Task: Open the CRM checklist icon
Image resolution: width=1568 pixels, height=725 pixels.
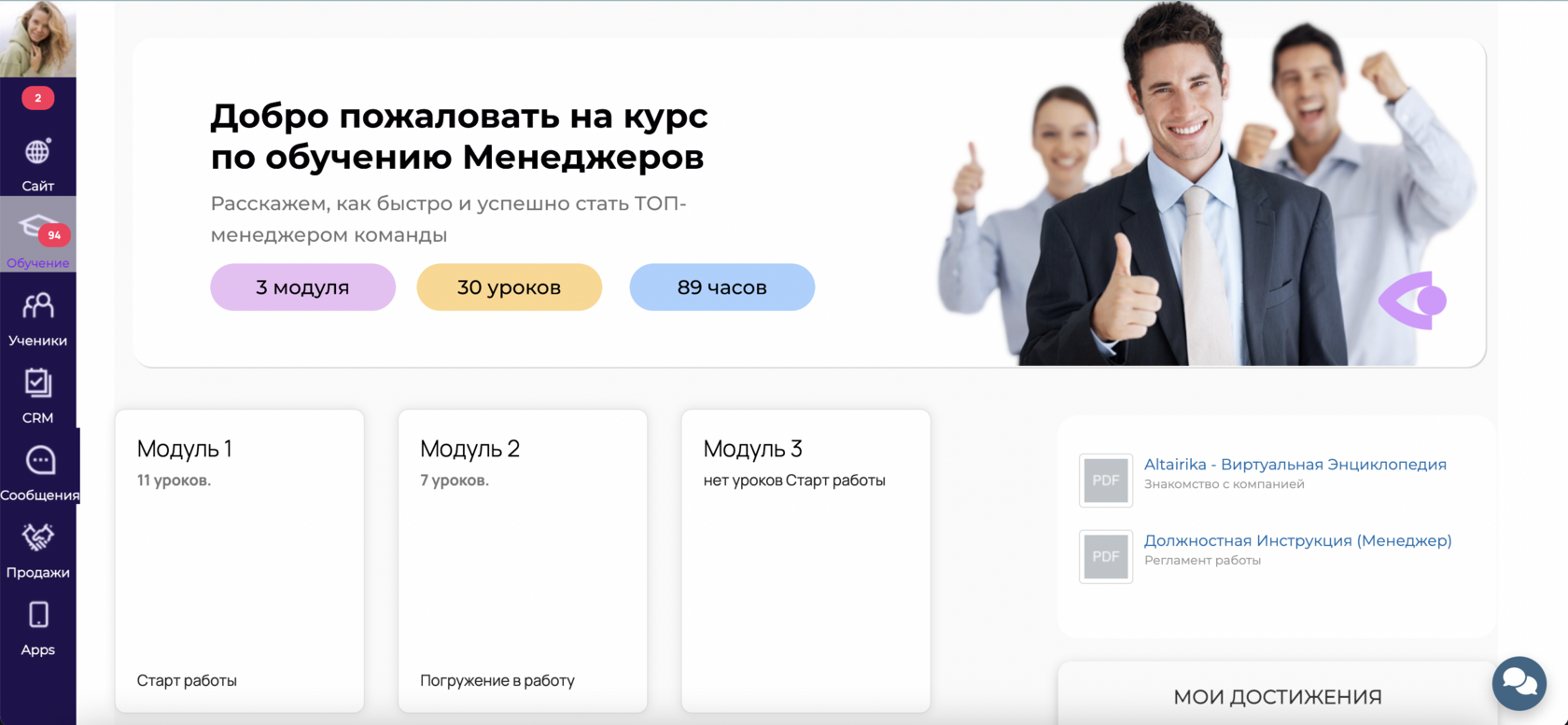Action: click(x=37, y=383)
